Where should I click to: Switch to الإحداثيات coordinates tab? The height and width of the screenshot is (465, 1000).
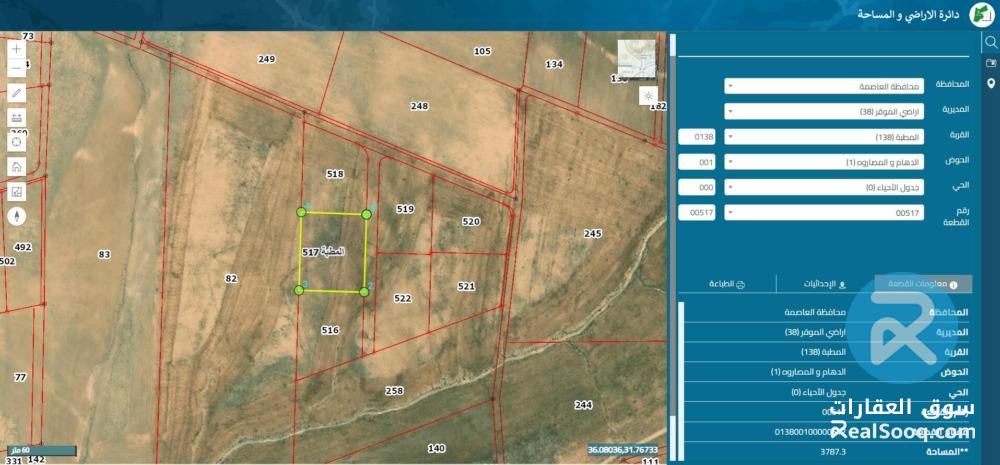coord(825,284)
